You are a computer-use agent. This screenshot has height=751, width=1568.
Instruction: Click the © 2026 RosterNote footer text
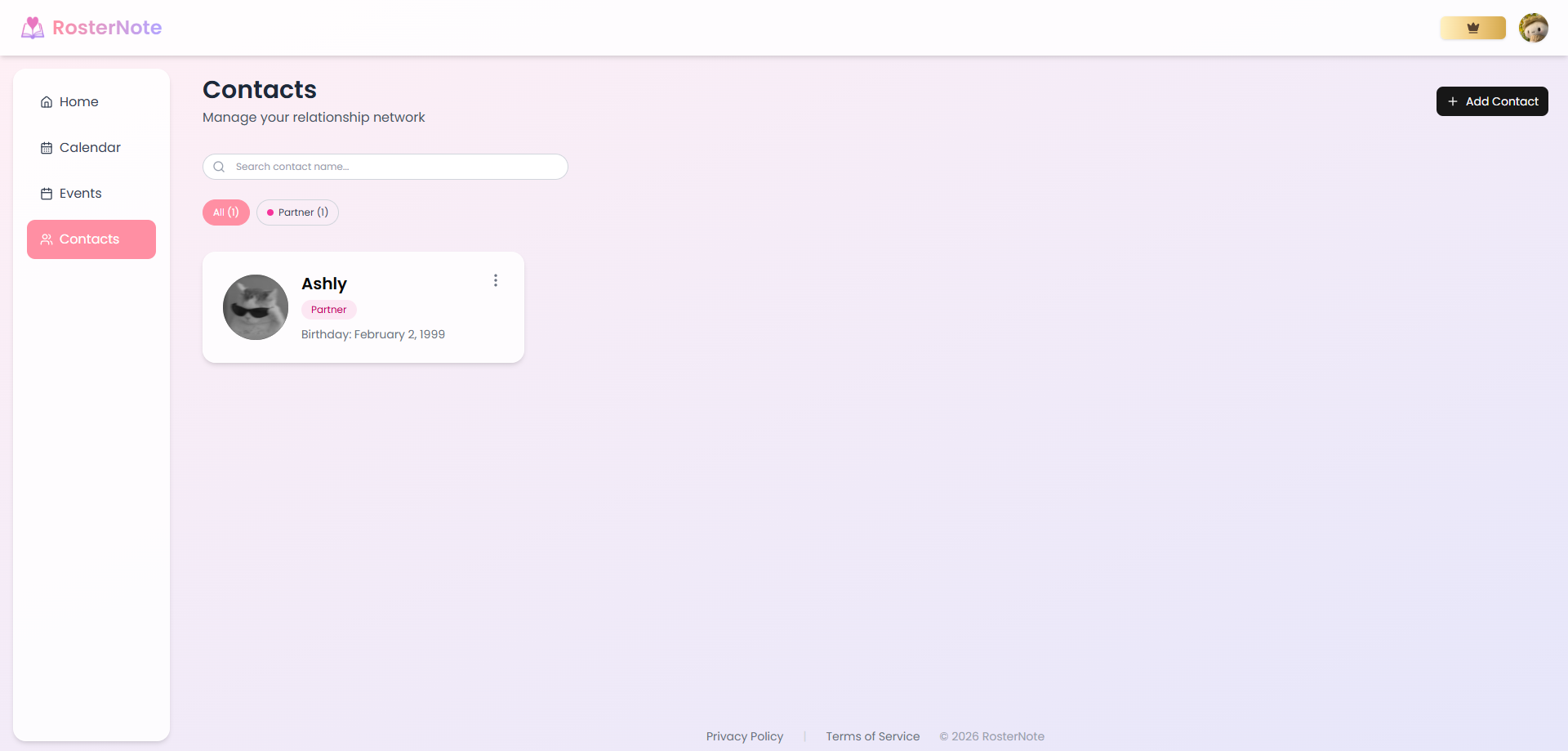(x=991, y=736)
